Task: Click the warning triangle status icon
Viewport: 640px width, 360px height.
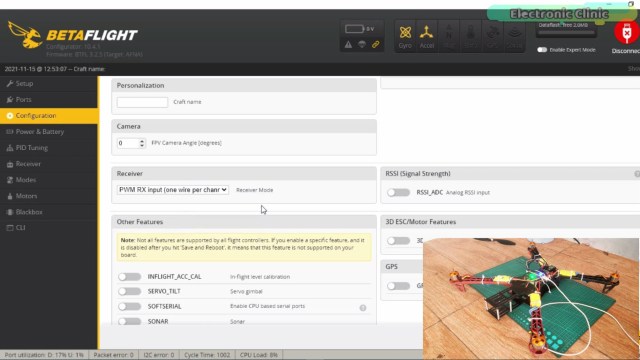Action: (x=348, y=44)
